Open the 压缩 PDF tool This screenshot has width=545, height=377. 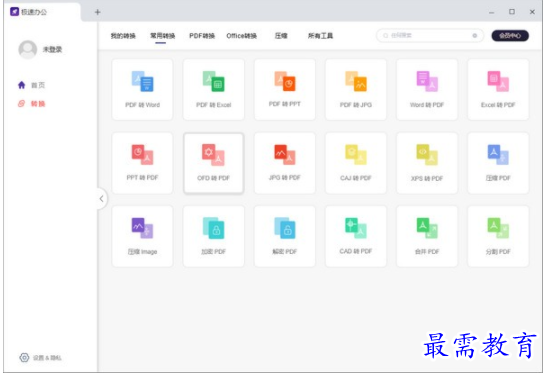pos(498,163)
